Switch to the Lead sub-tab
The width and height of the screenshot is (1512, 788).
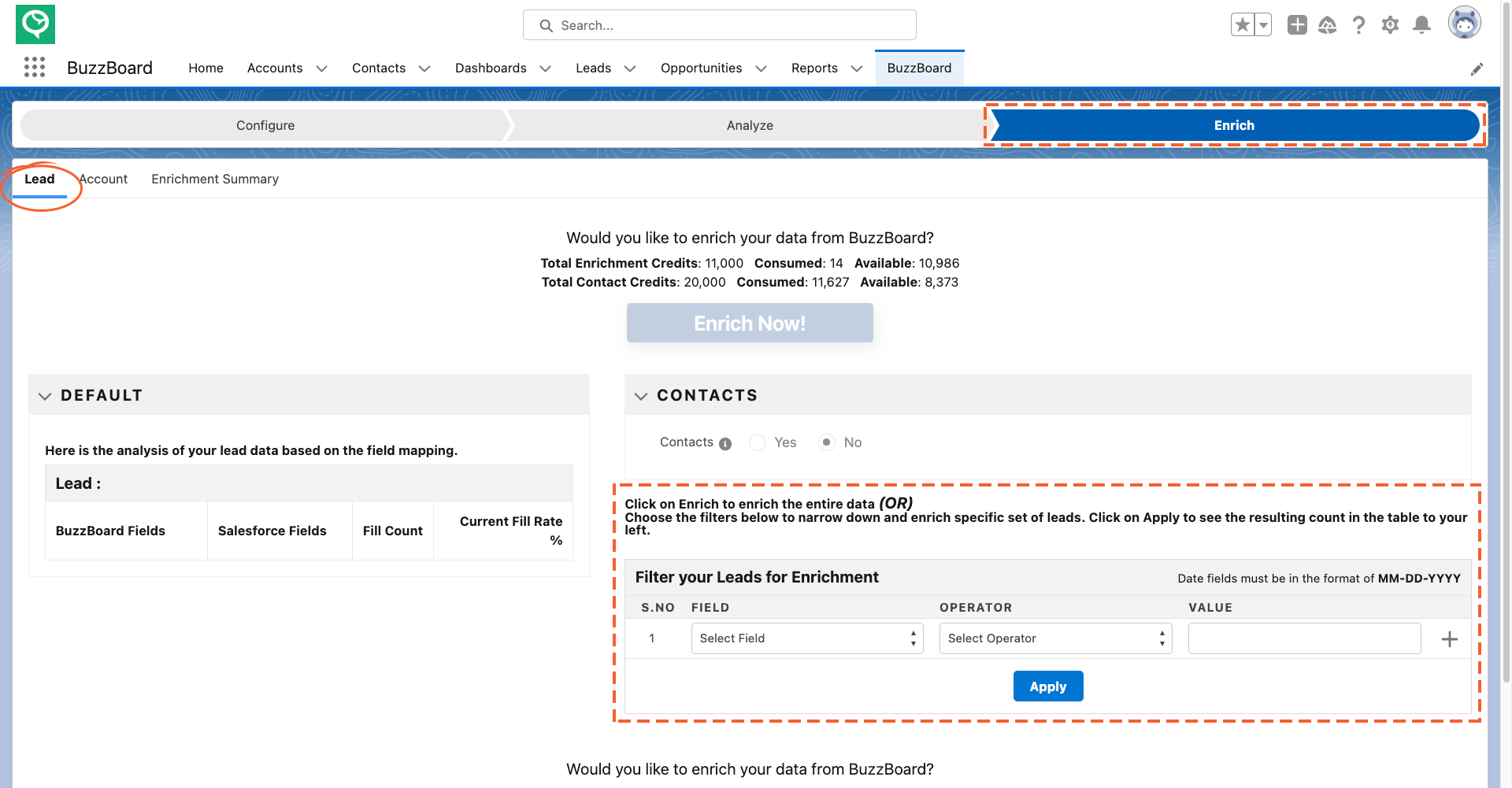[x=39, y=179]
